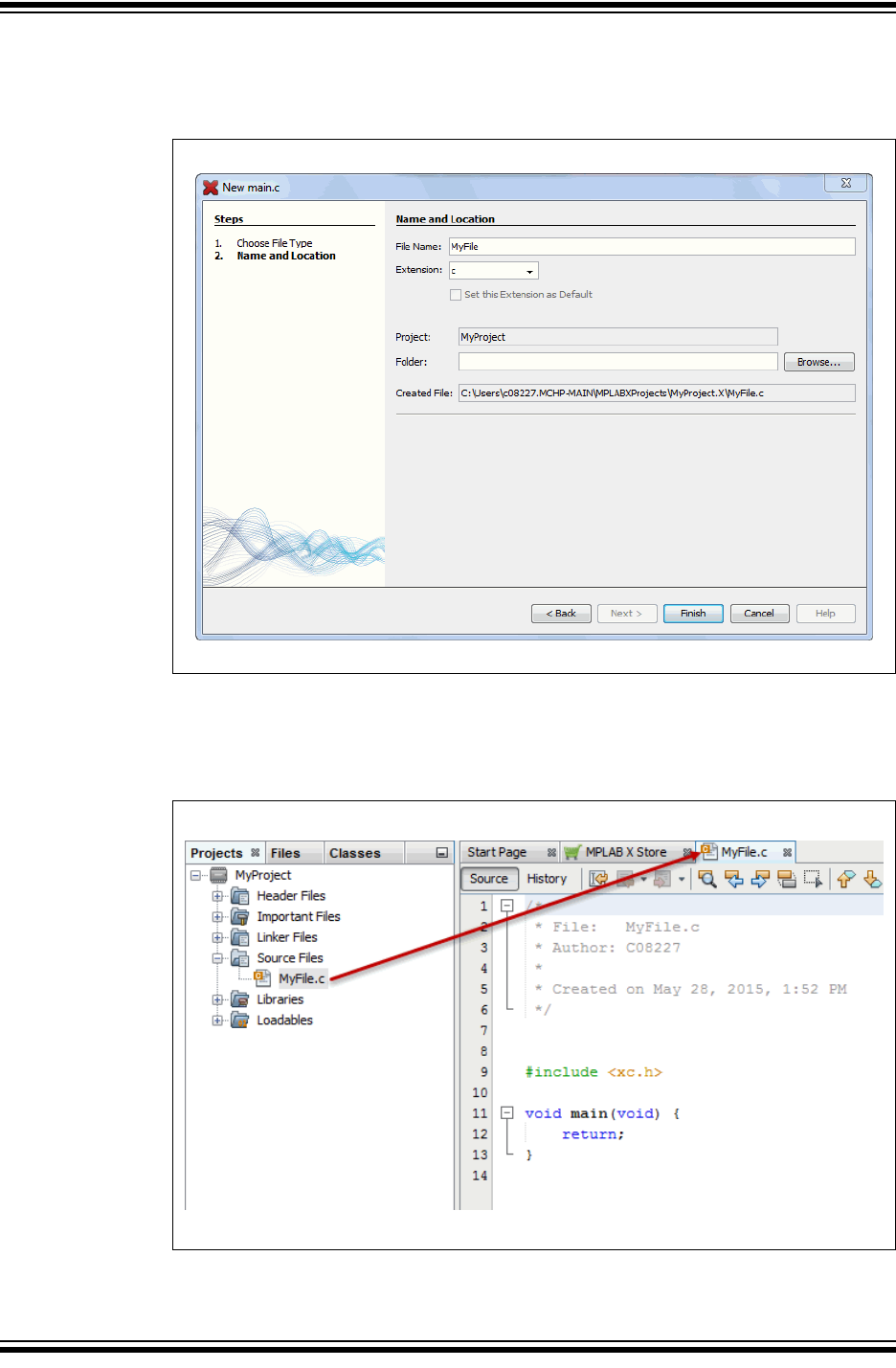The image size is (896, 1368).
Task: Select the Loadables tree label
Action: pos(285,1020)
